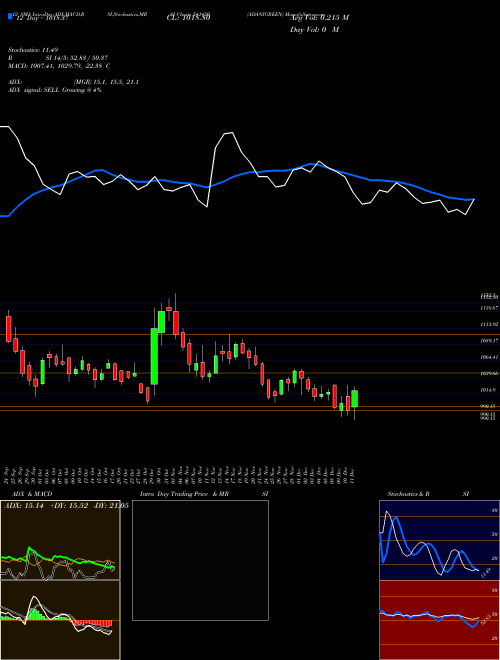Open the red RSI chart thumbnail

pyautogui.click(x=439, y=620)
